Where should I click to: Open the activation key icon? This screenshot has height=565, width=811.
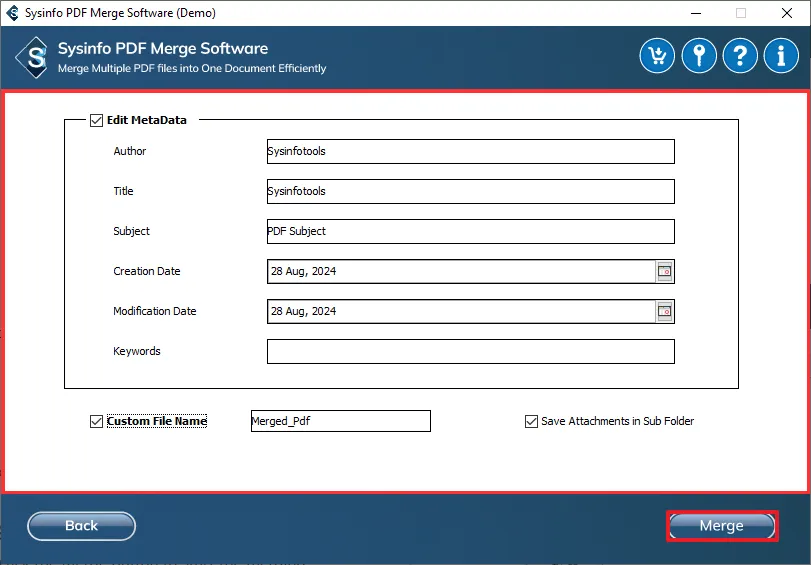coord(699,56)
